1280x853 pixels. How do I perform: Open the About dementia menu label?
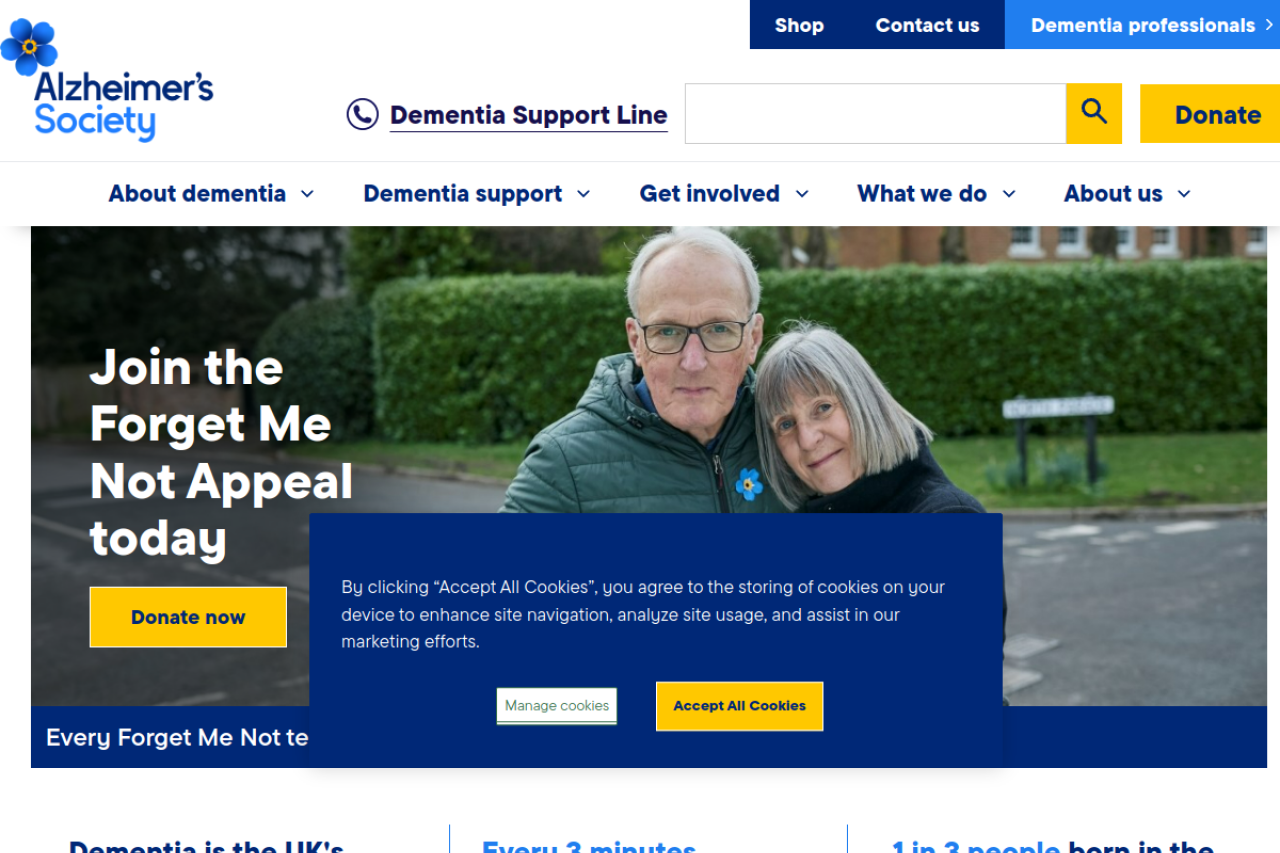coord(197,194)
